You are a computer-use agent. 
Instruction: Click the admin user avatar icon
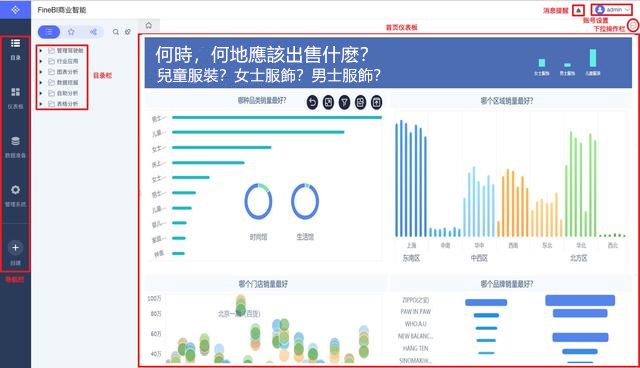click(x=600, y=9)
